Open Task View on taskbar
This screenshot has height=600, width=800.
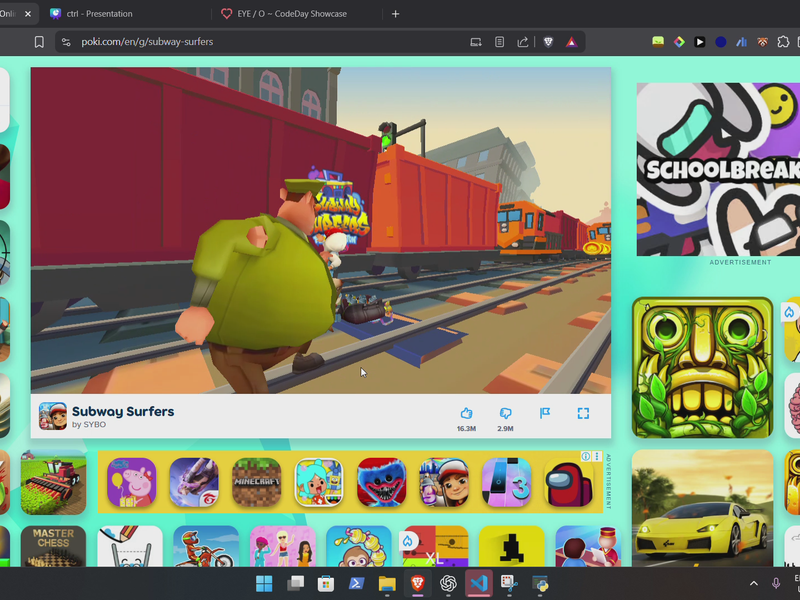tap(295, 583)
